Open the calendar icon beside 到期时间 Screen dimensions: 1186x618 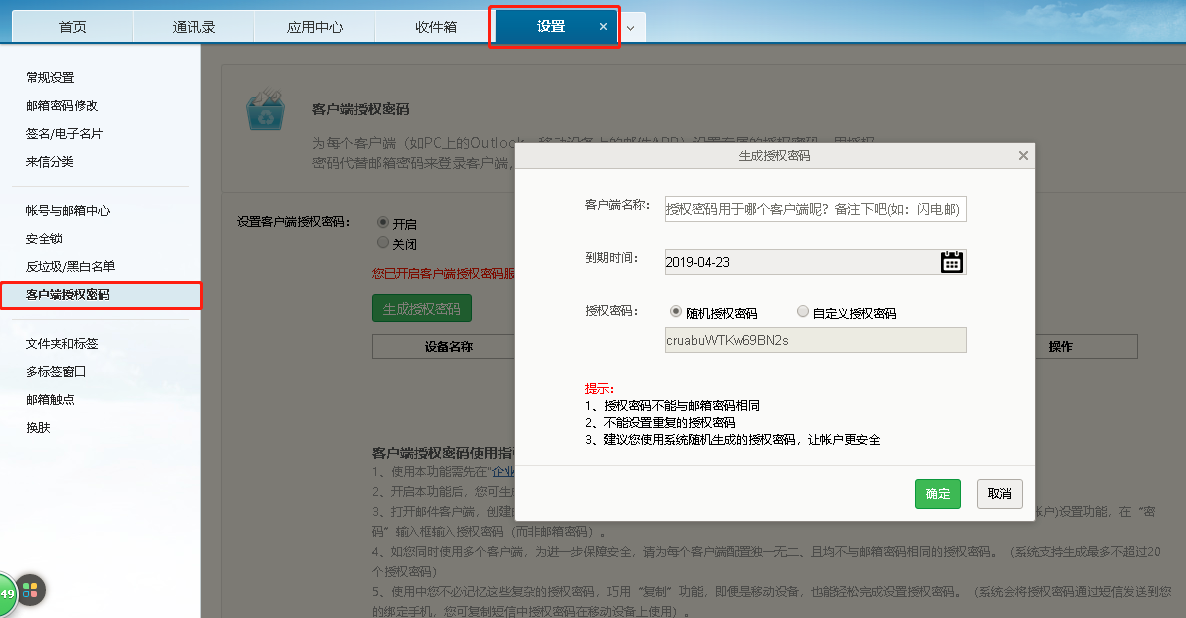click(951, 262)
